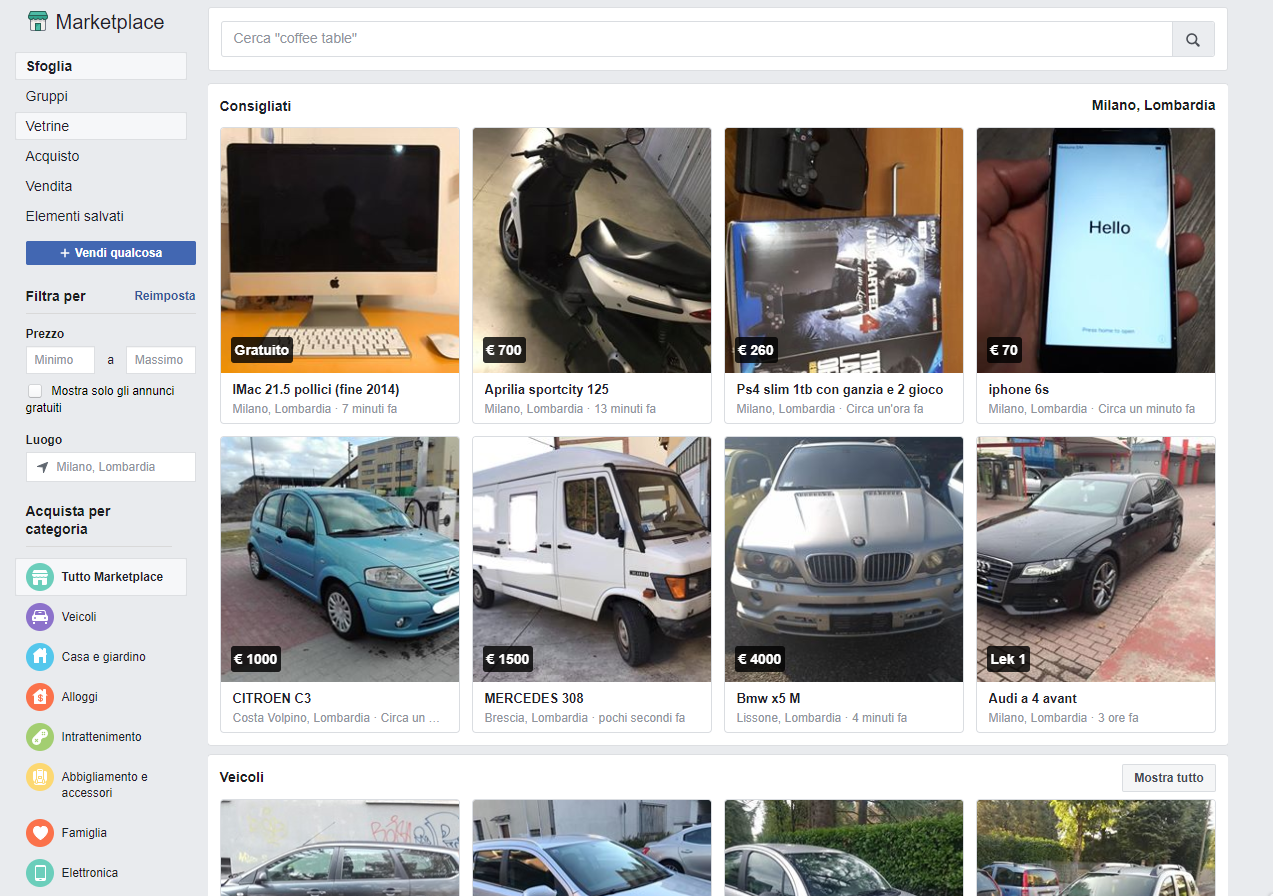Click the Massimo price input
This screenshot has height=896, width=1273.
161,360
